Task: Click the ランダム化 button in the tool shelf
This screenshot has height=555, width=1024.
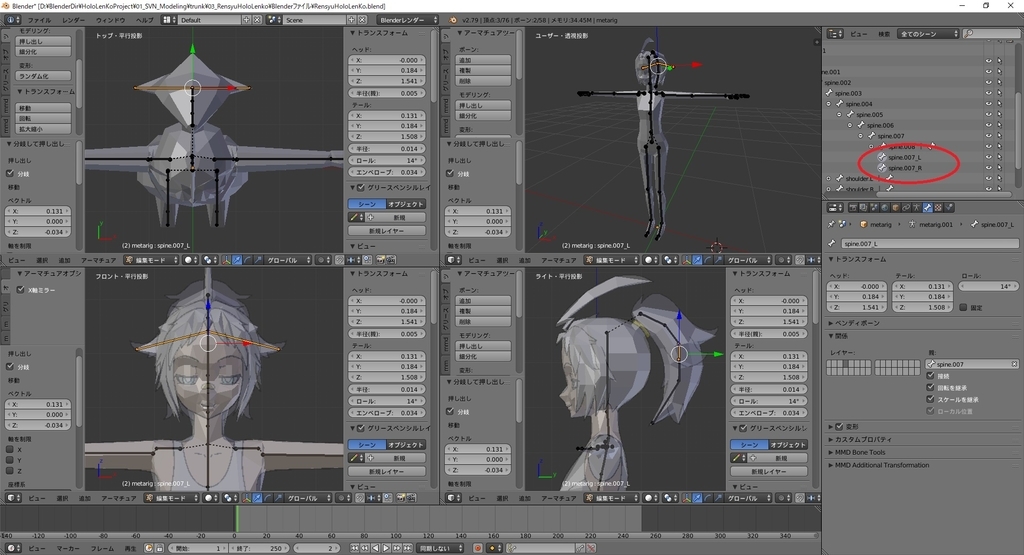Action: (44, 76)
